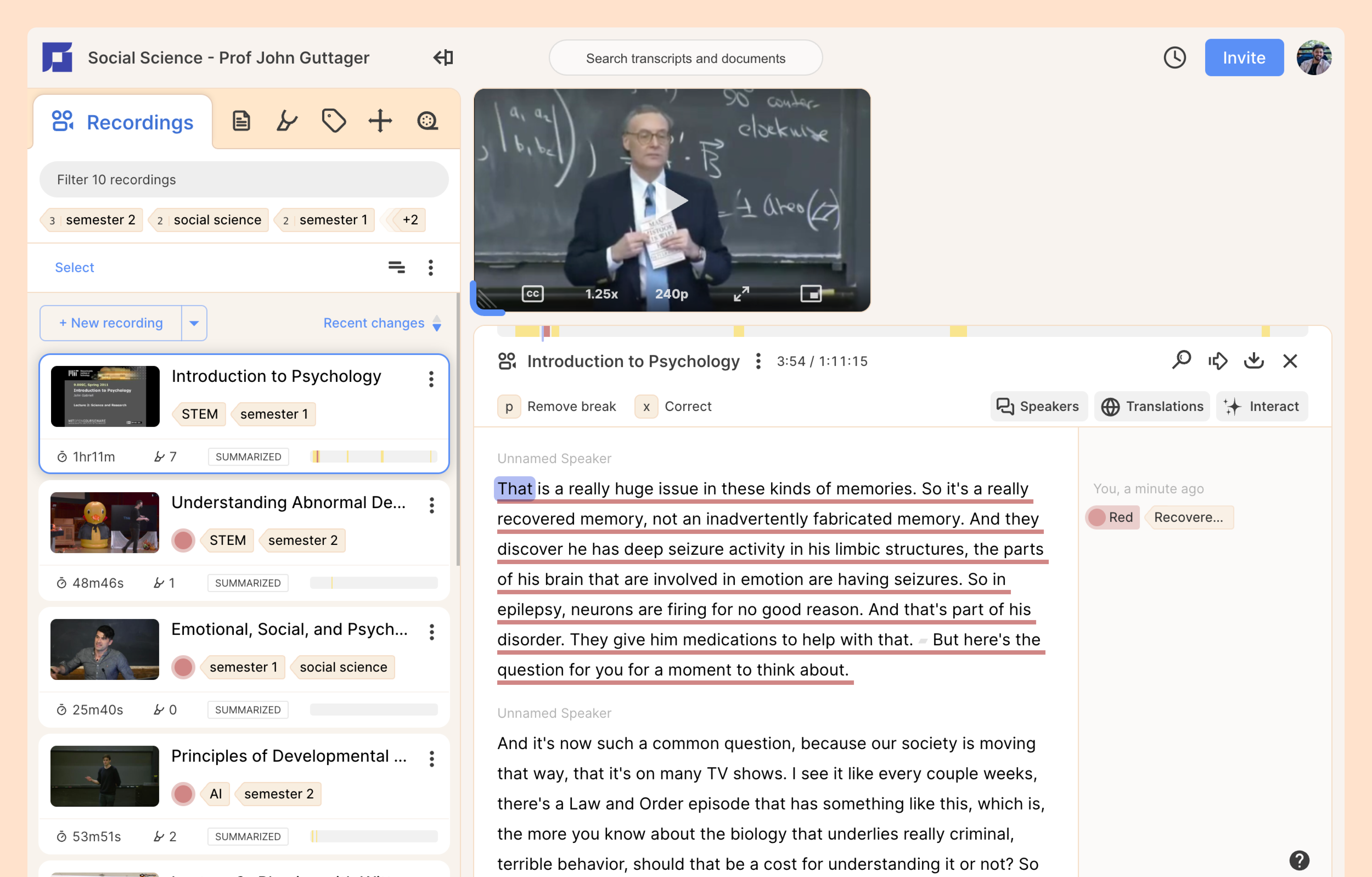
Task: Open Understanding Abnormal De... card options menu
Action: pyautogui.click(x=432, y=505)
